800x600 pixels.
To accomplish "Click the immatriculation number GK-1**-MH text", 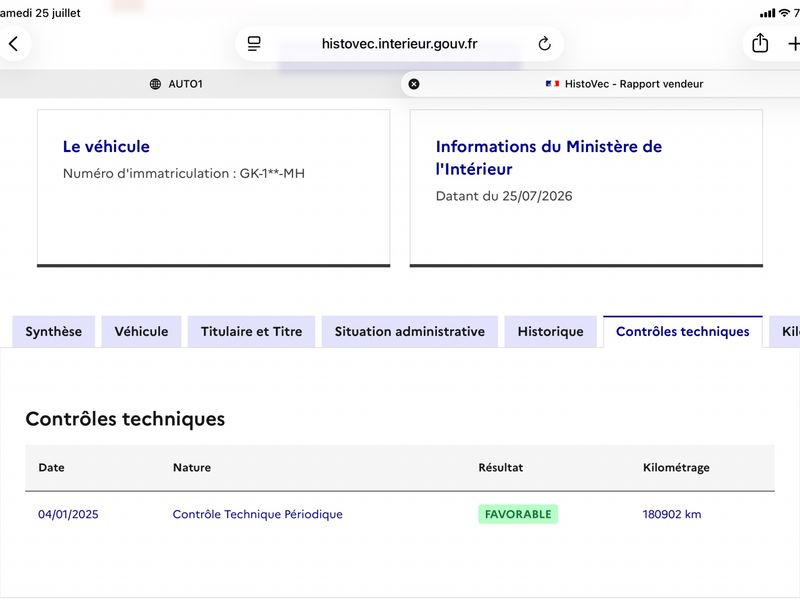I will [272, 173].
